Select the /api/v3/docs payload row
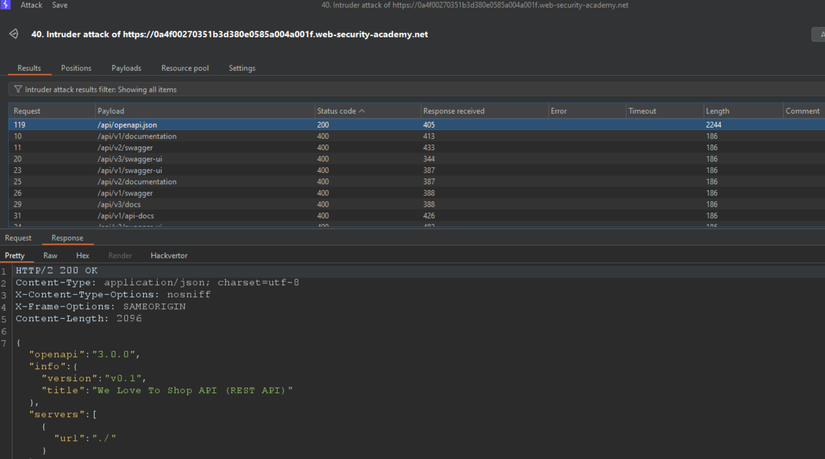825x459 pixels. click(x=416, y=204)
